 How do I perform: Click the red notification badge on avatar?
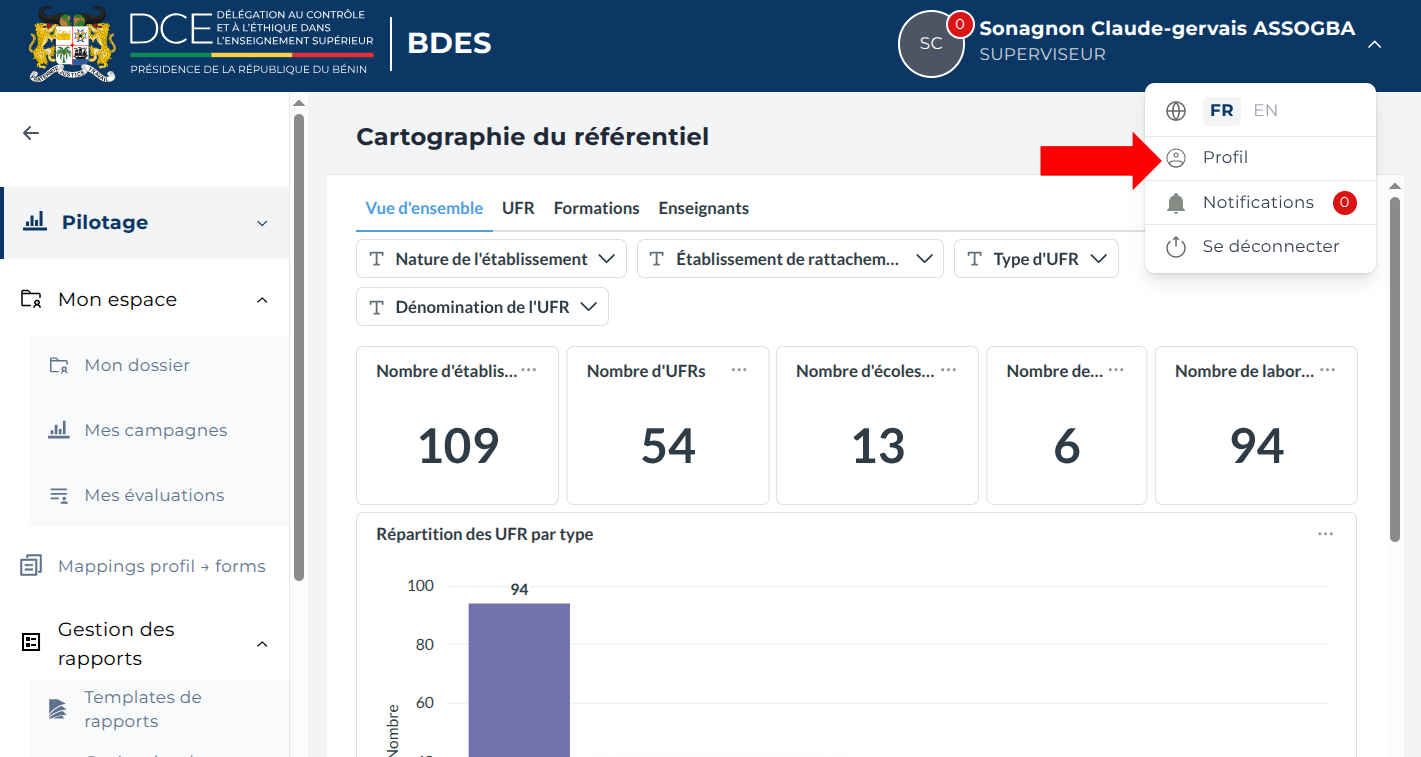click(960, 23)
